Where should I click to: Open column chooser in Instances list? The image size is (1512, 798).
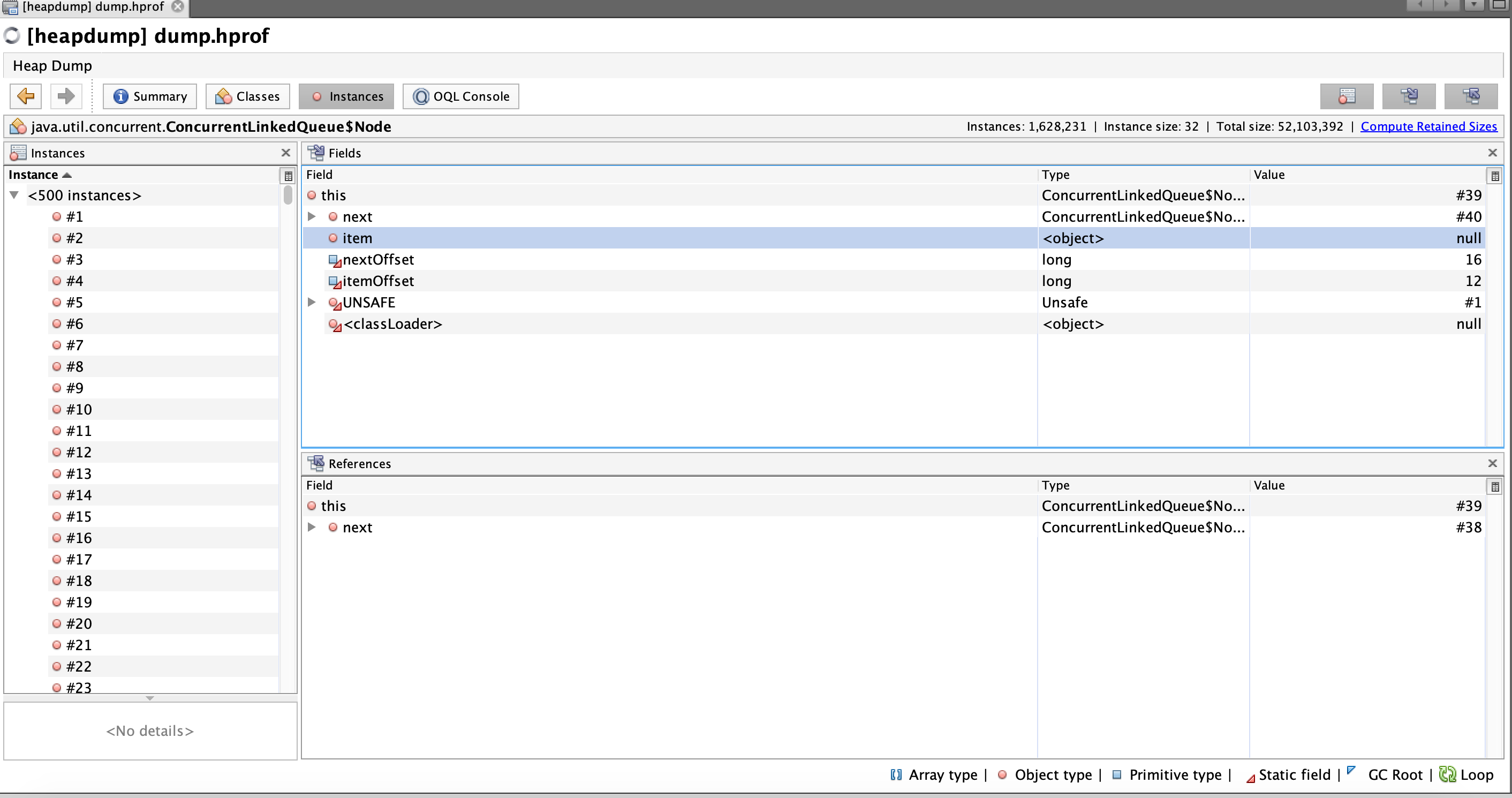(x=288, y=176)
